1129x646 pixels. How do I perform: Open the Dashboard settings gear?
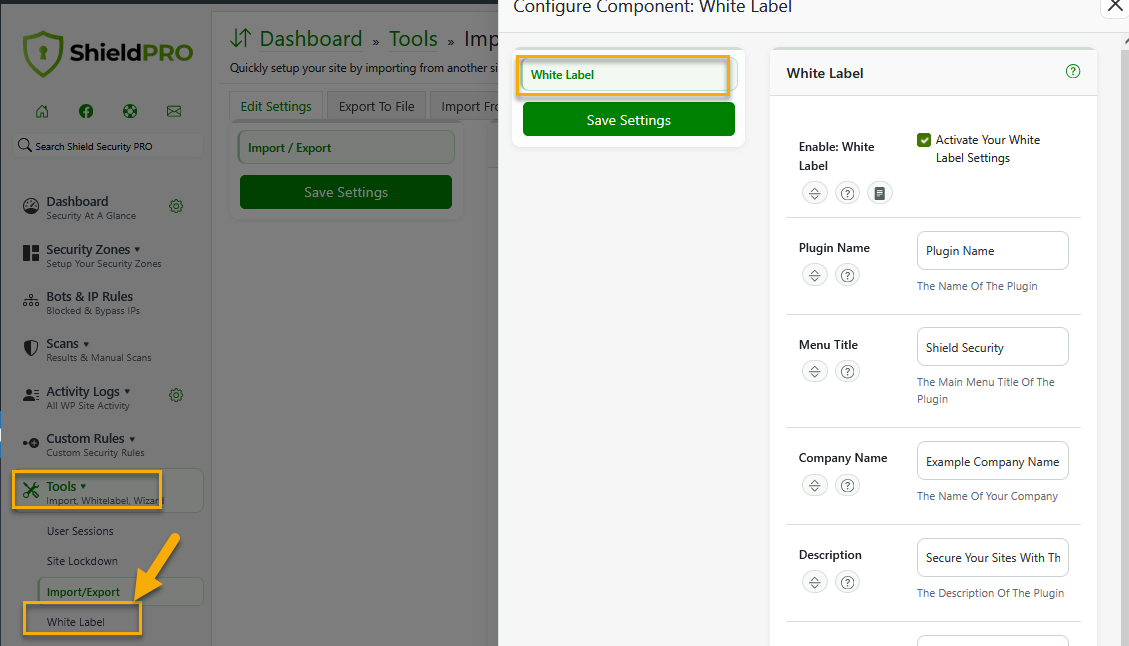[176, 206]
